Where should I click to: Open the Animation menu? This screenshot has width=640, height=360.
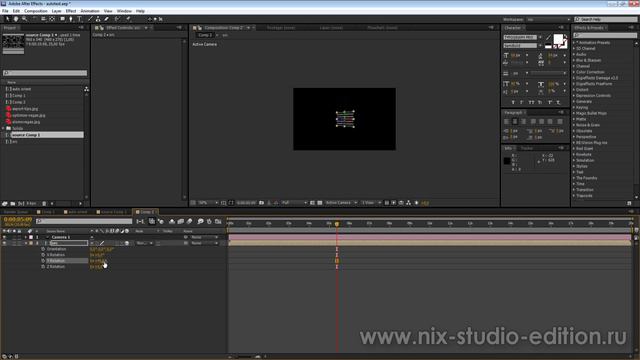(90, 11)
